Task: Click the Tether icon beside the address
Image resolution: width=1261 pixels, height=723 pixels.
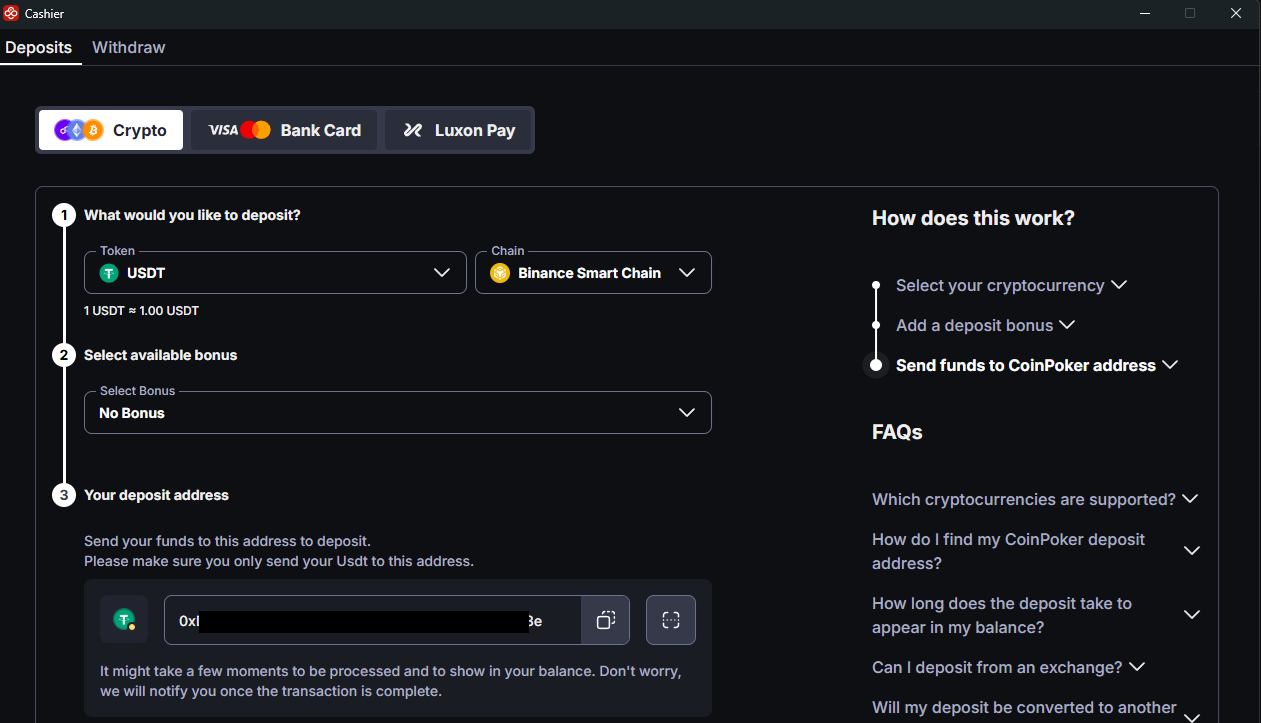Action: [x=124, y=620]
